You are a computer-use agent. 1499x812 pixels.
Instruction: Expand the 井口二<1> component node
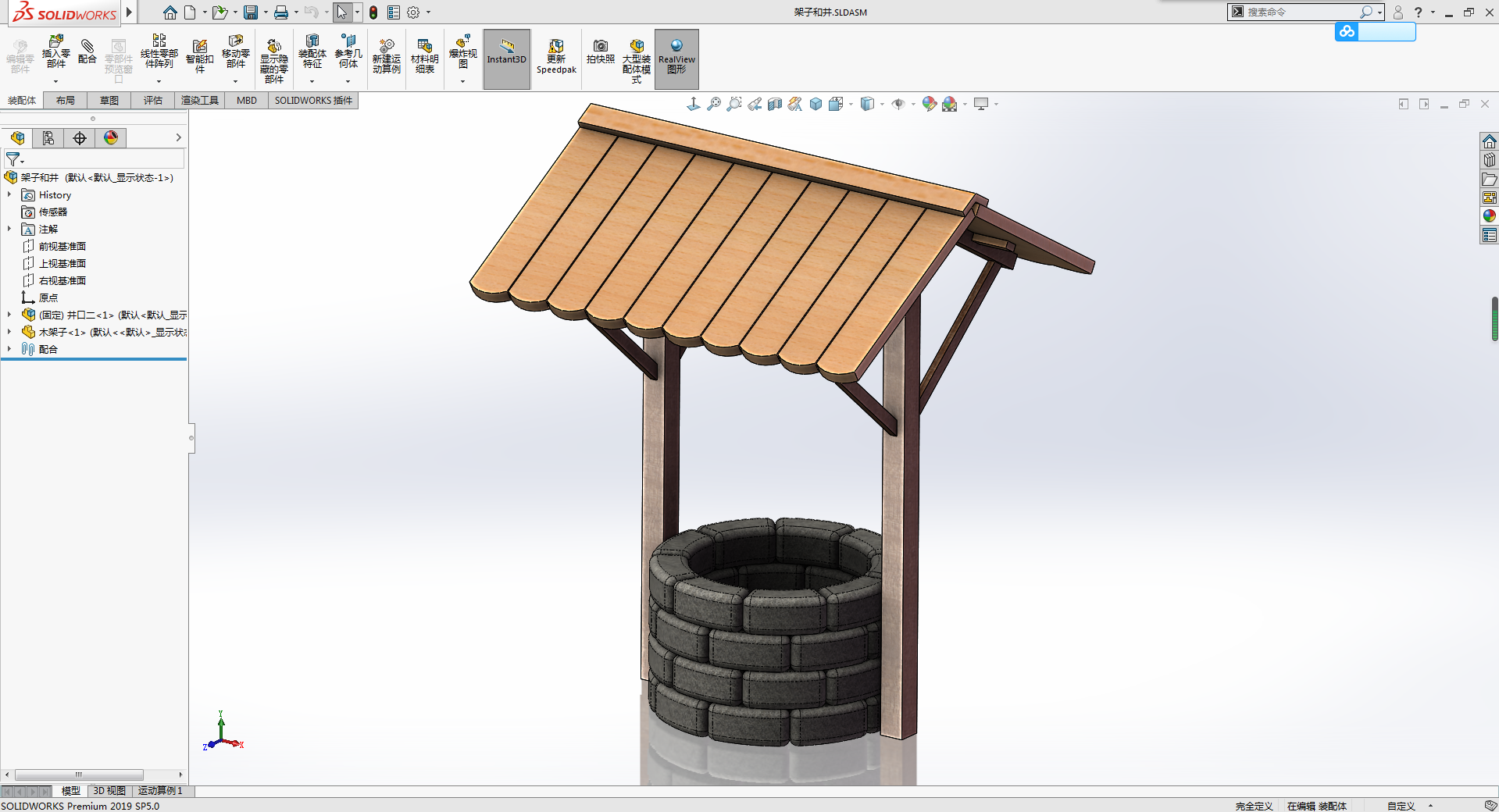pyautogui.click(x=9, y=315)
